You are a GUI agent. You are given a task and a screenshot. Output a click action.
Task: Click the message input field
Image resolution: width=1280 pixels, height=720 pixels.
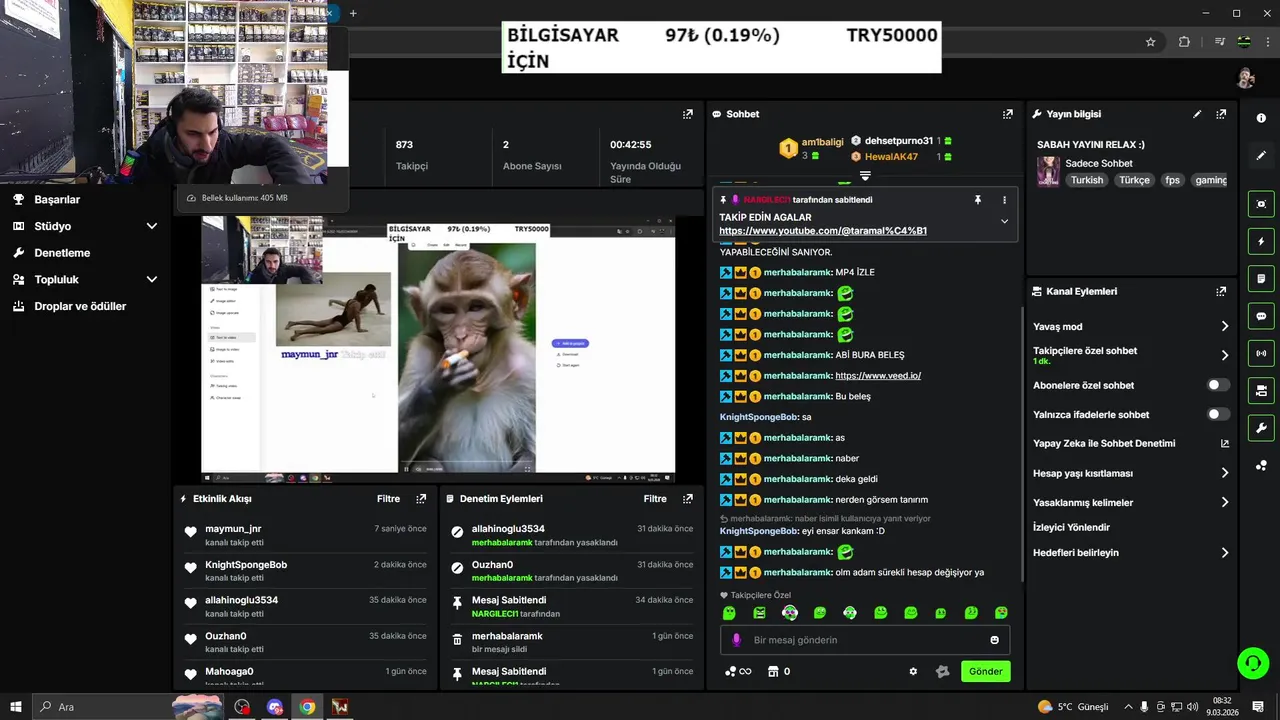click(x=865, y=640)
